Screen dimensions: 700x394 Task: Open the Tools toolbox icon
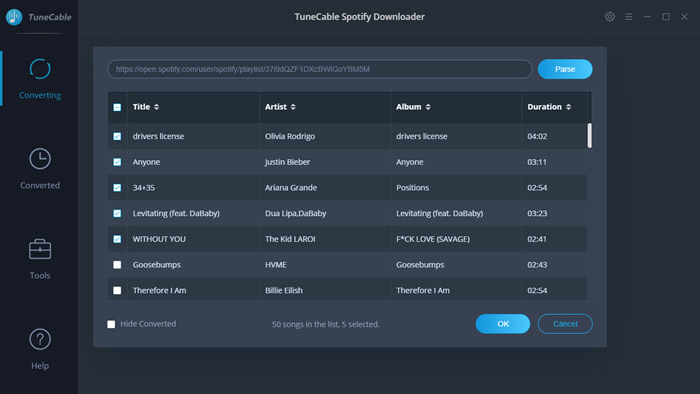point(40,249)
